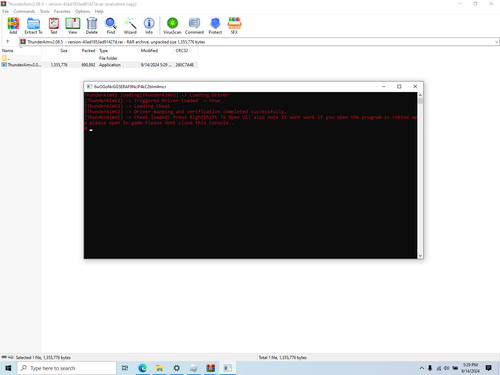Open the Tools menu
The height and width of the screenshot is (375, 500).
coord(44,11)
